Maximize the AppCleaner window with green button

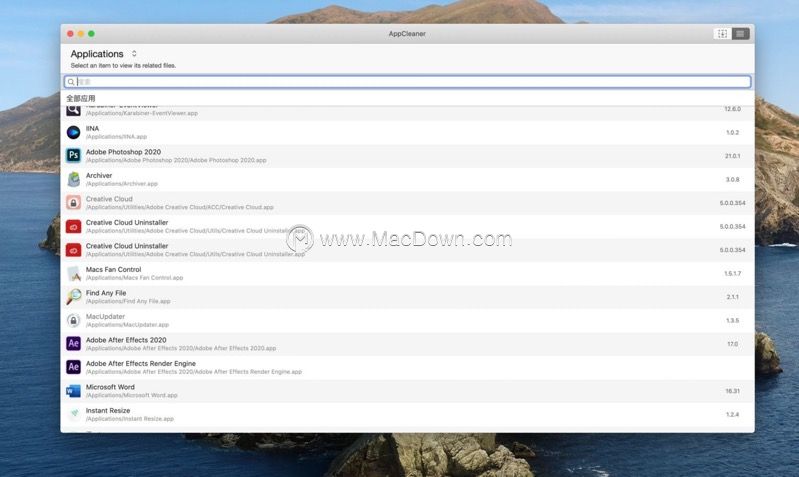[x=91, y=34]
